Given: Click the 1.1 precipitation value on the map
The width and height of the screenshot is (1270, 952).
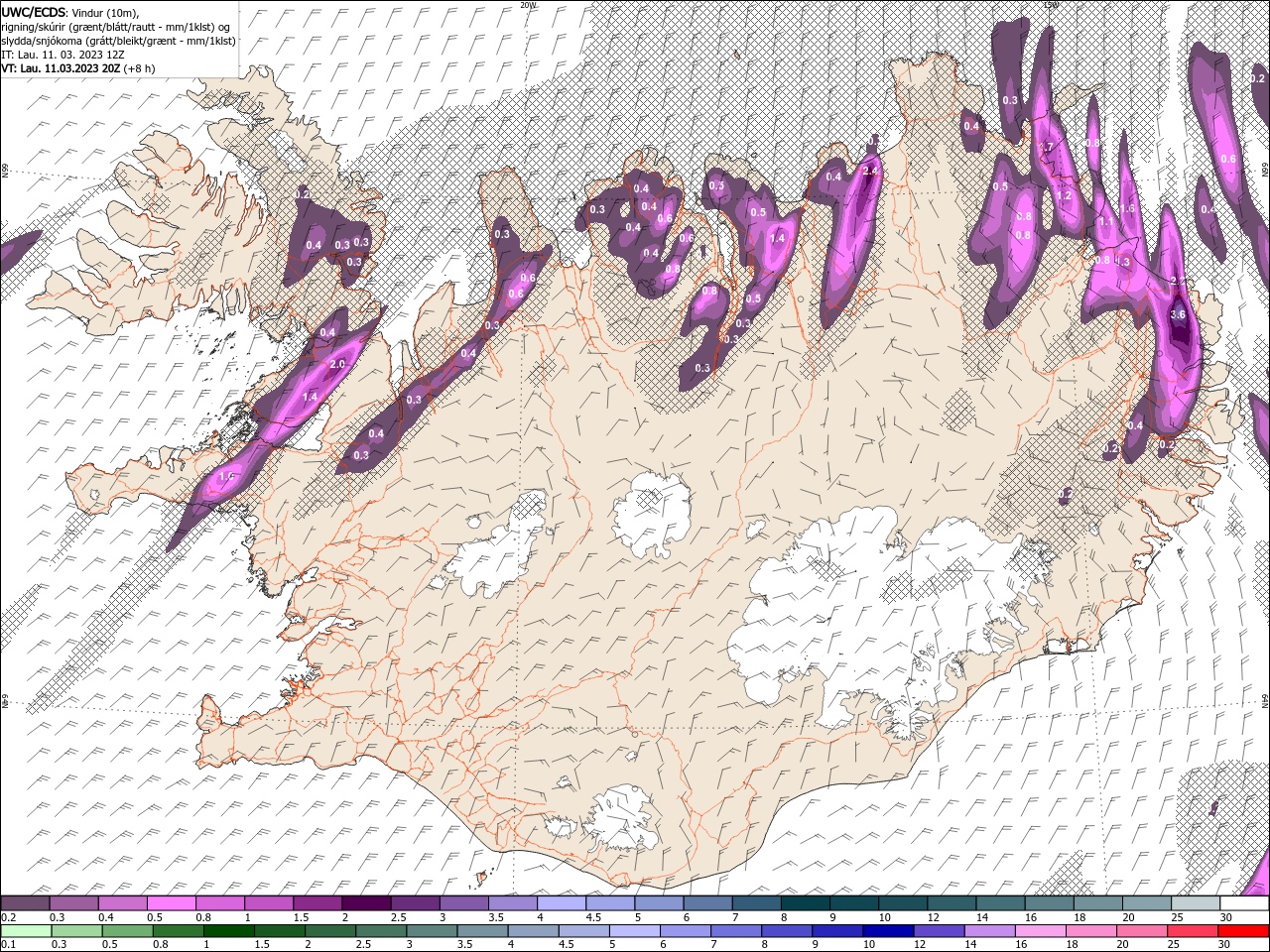Looking at the screenshot, I should coord(1106,221).
